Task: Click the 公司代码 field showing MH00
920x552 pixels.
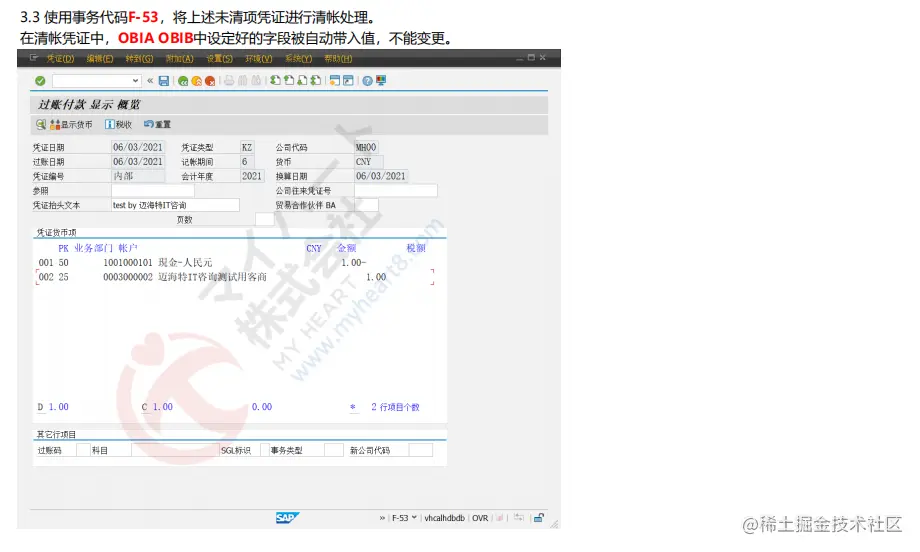Action: (366, 147)
